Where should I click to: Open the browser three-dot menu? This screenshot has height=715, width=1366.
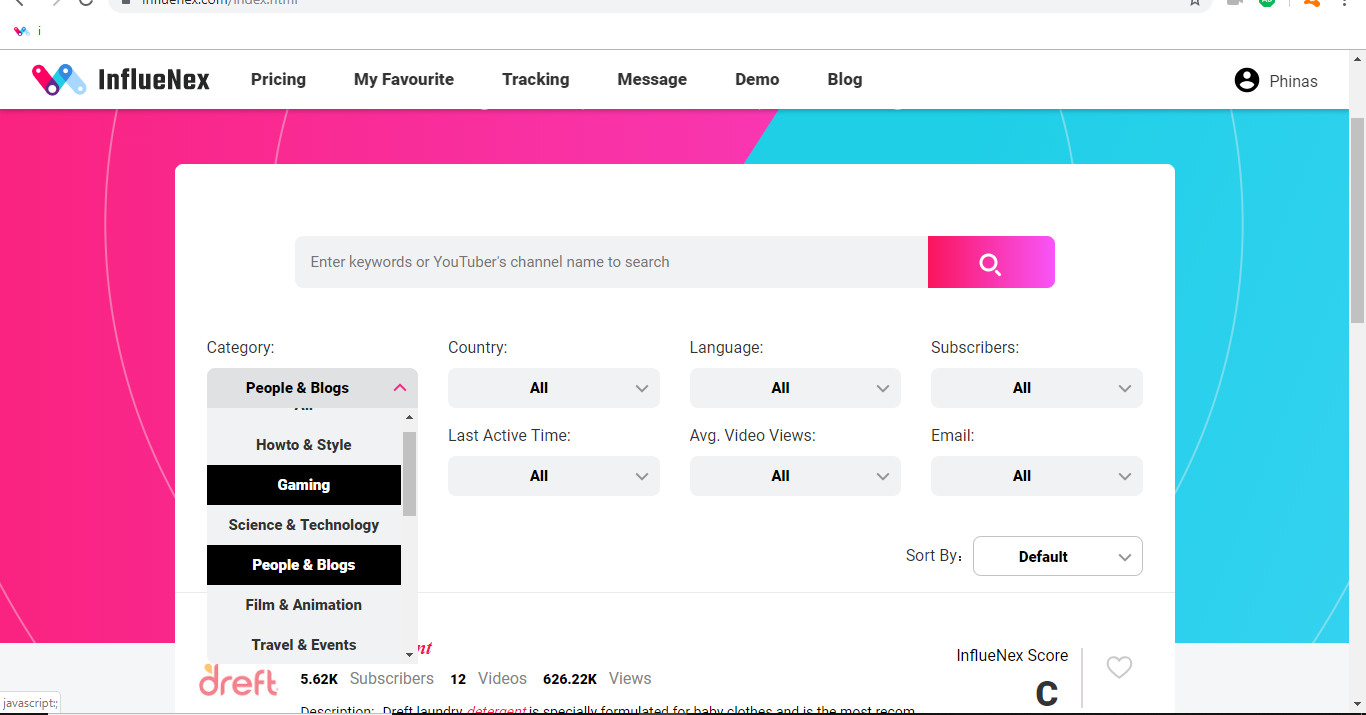pyautogui.click(x=1346, y=3)
